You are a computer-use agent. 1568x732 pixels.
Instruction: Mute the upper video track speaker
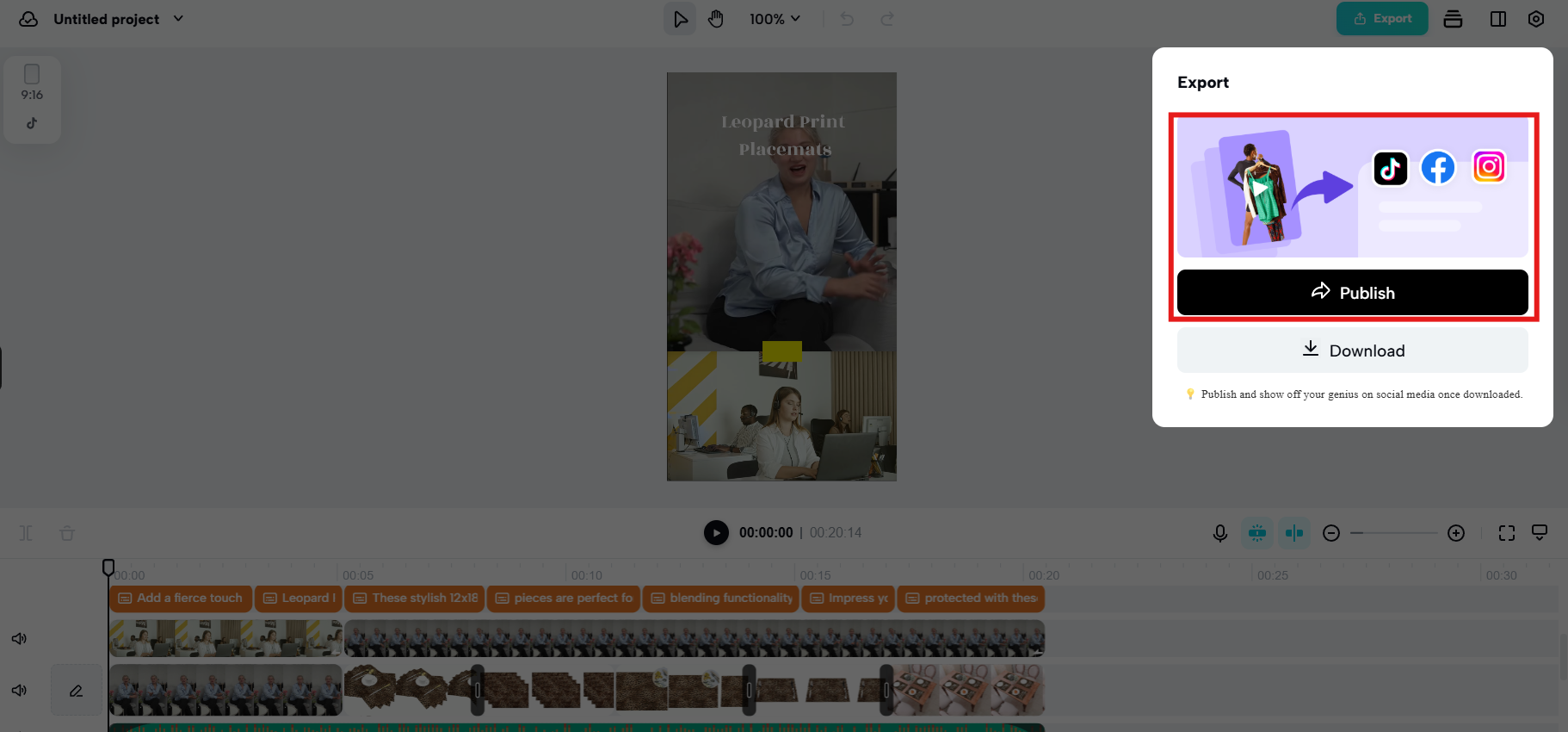click(19, 638)
